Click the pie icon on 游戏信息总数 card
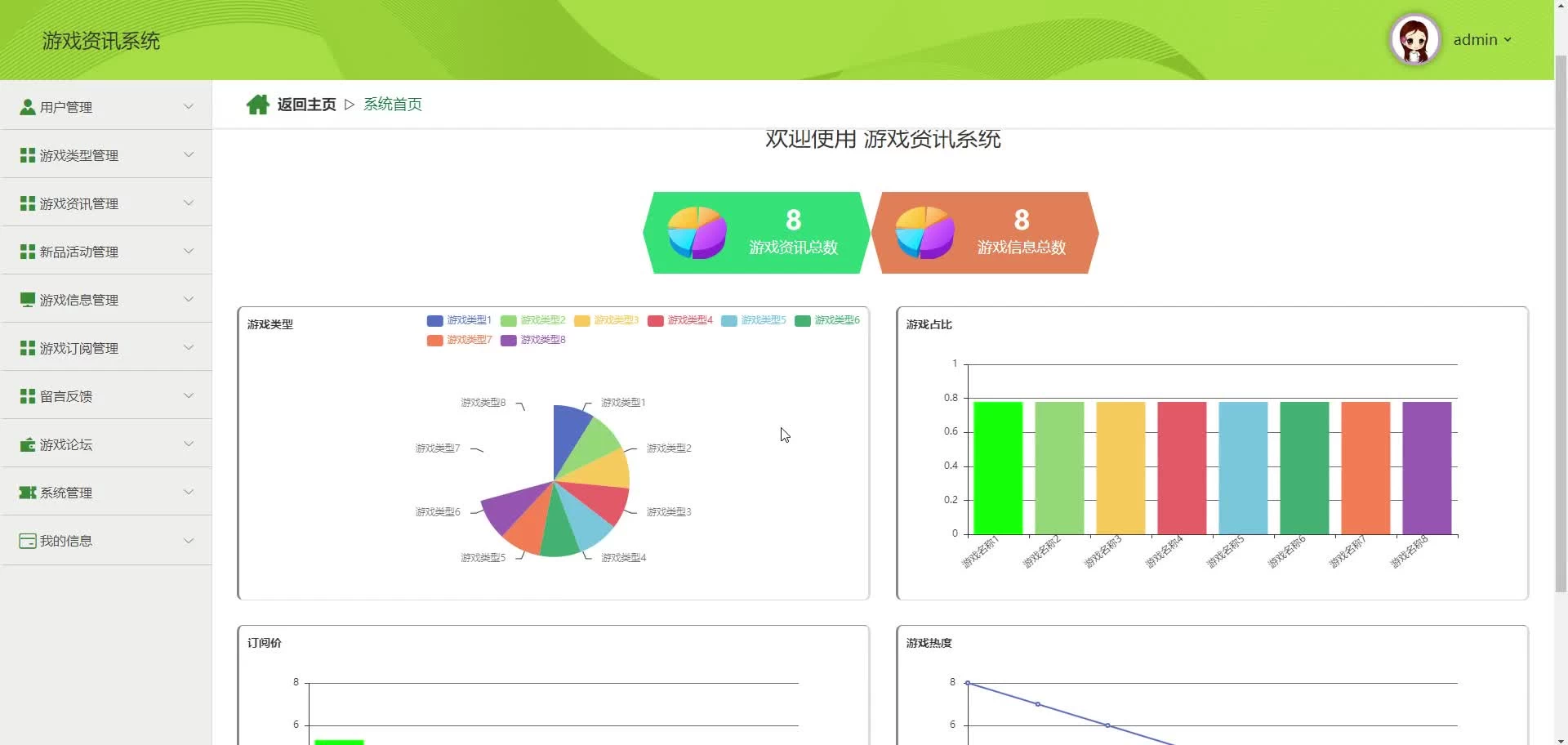The image size is (1568, 745). [x=924, y=232]
